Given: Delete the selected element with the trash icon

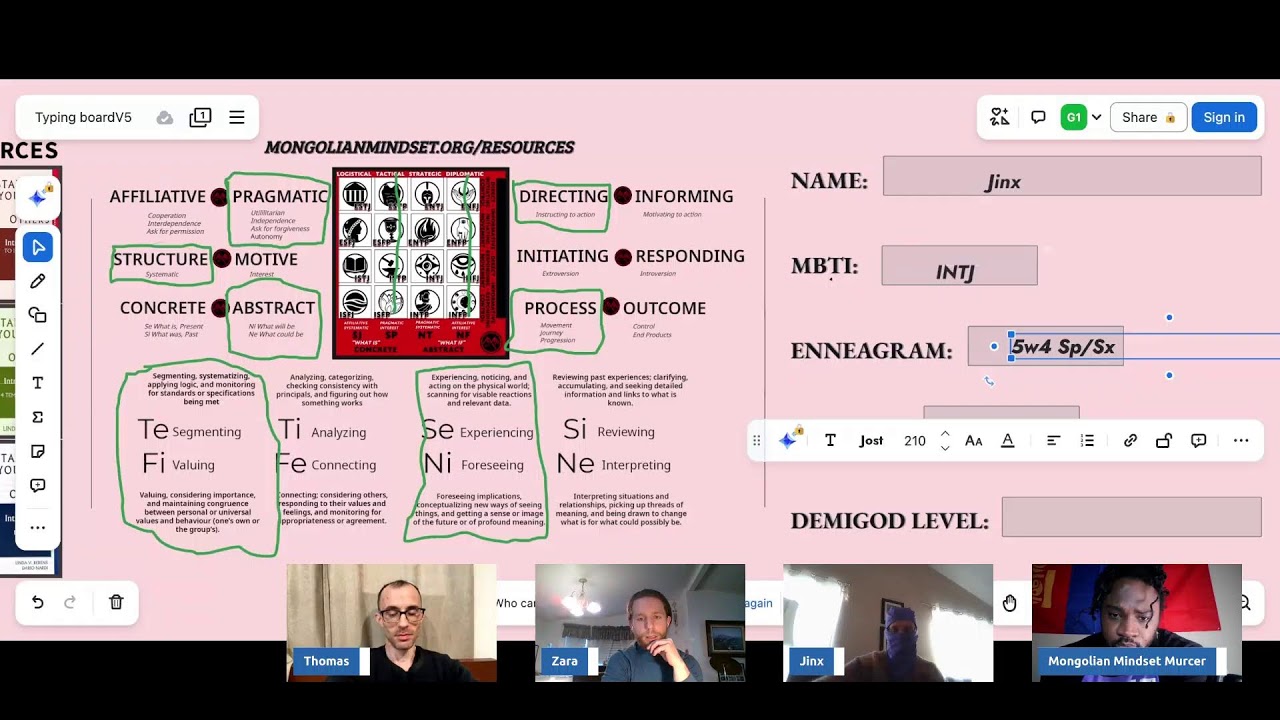Looking at the screenshot, I should pyautogui.click(x=116, y=602).
